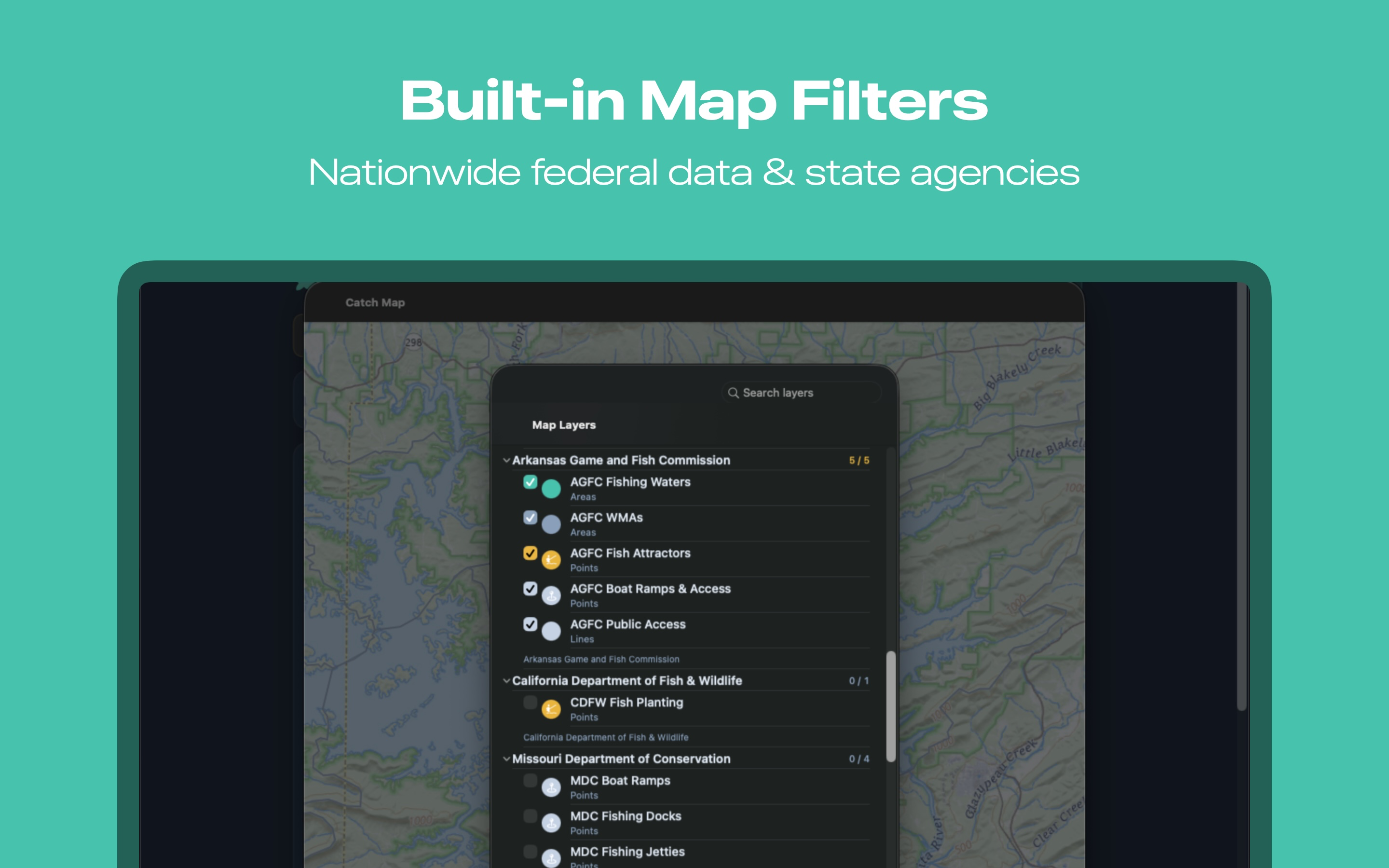Click the AGFC Public Access label

click(x=628, y=624)
